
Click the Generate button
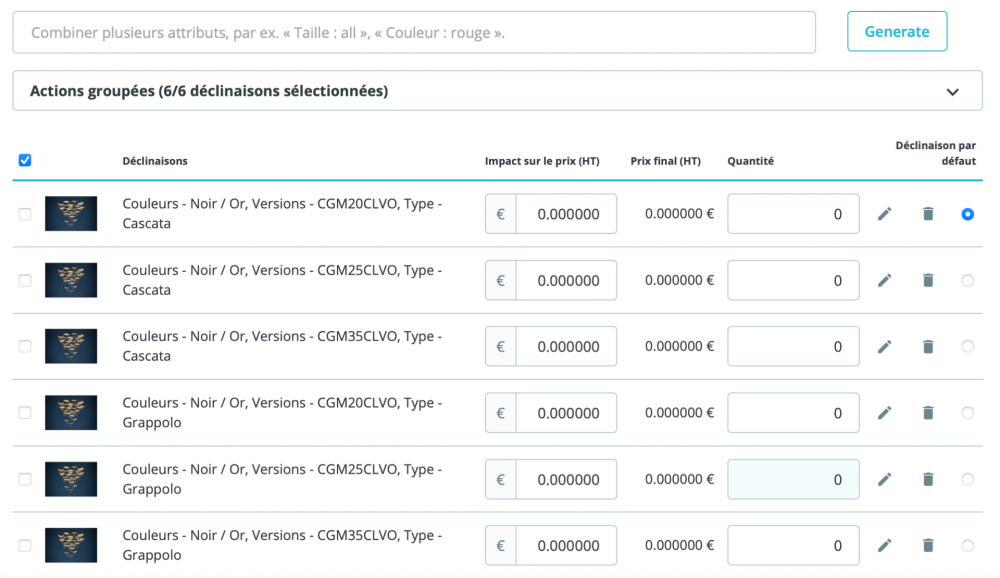click(897, 31)
